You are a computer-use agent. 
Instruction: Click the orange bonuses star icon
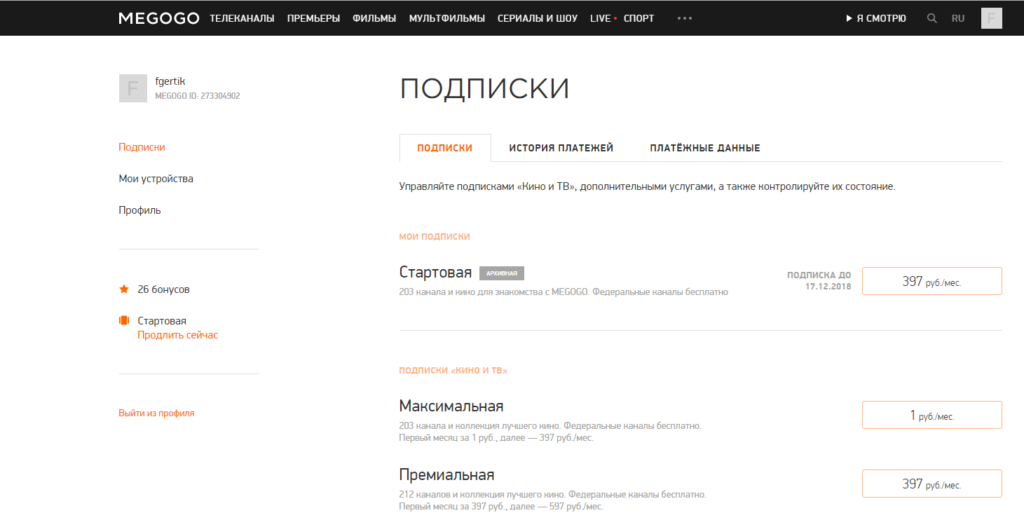[124, 289]
